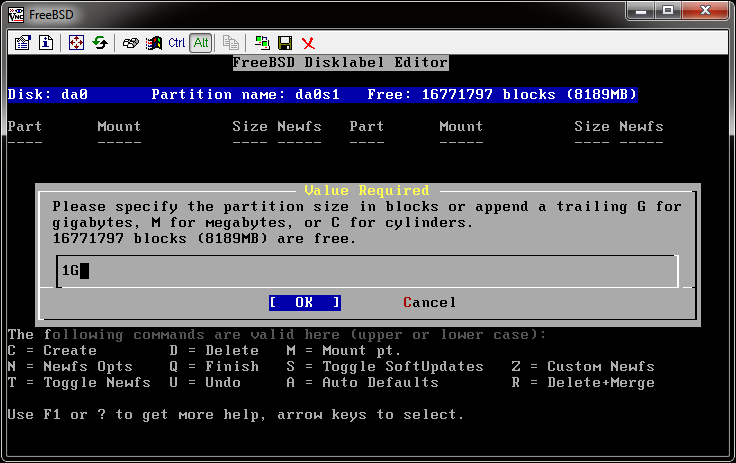Image resolution: width=736 pixels, height=463 pixels.
Task: Switch to full-screen mode
Action: 76,43
